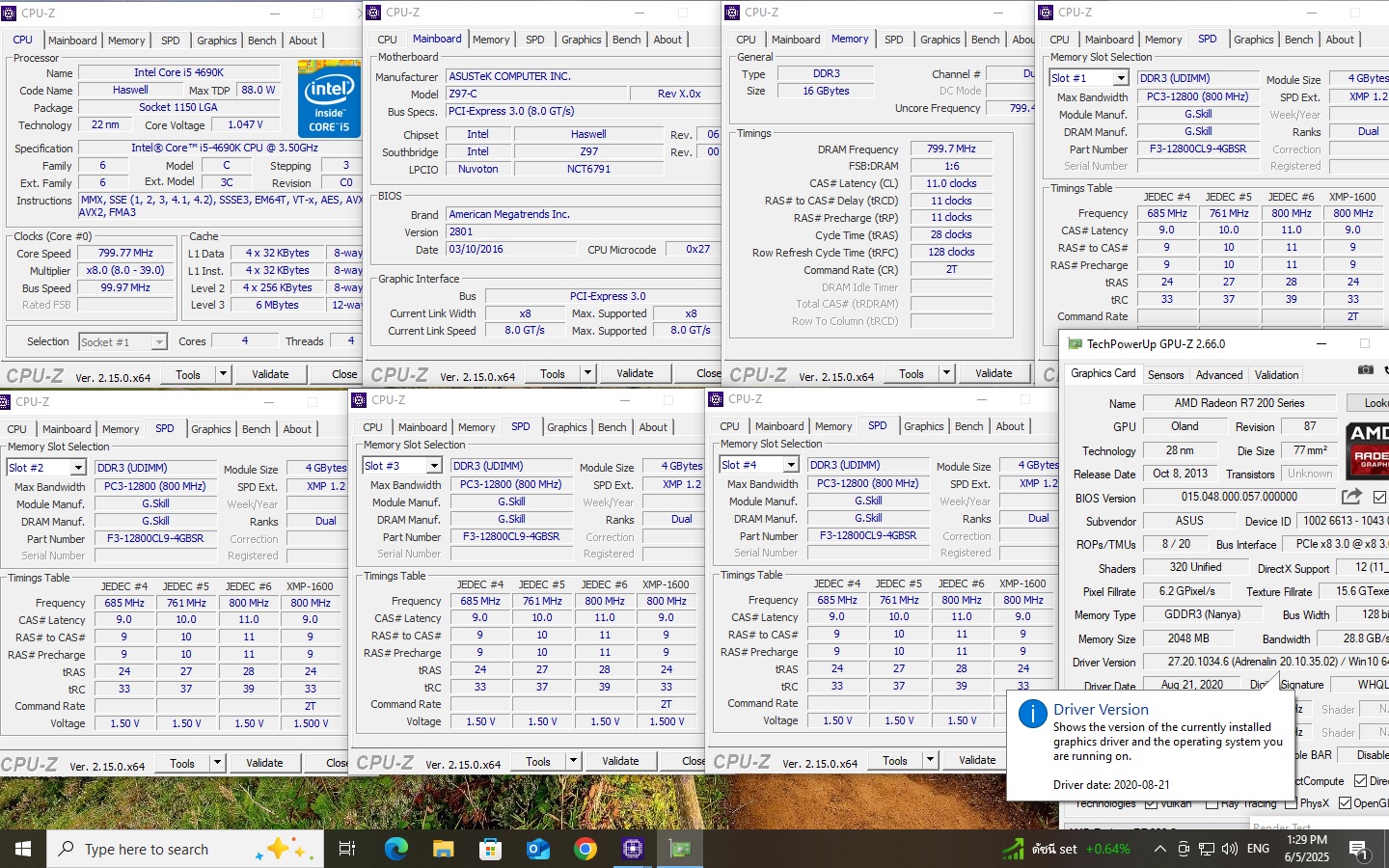Switch to the Advanced tab in GPU-Z
Viewport: 1389px width, 868px height.
pyautogui.click(x=1219, y=375)
